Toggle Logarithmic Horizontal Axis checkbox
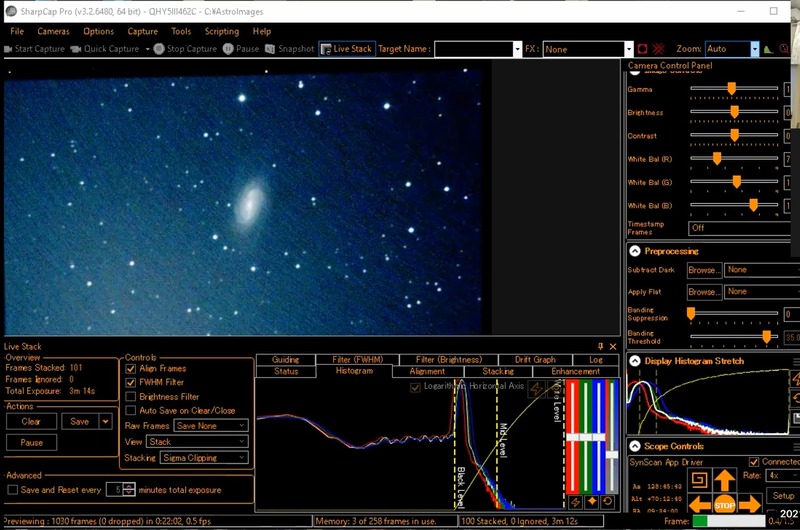Viewport: 800px width, 530px height. (415, 387)
